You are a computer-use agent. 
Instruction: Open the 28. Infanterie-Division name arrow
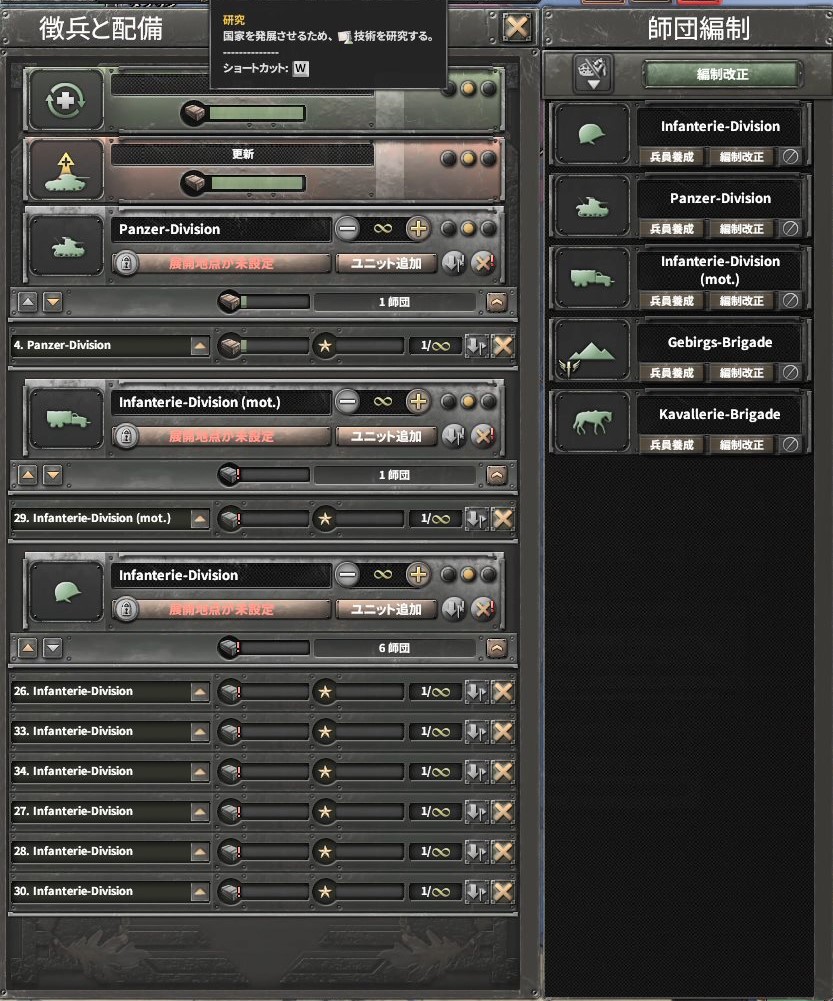200,852
